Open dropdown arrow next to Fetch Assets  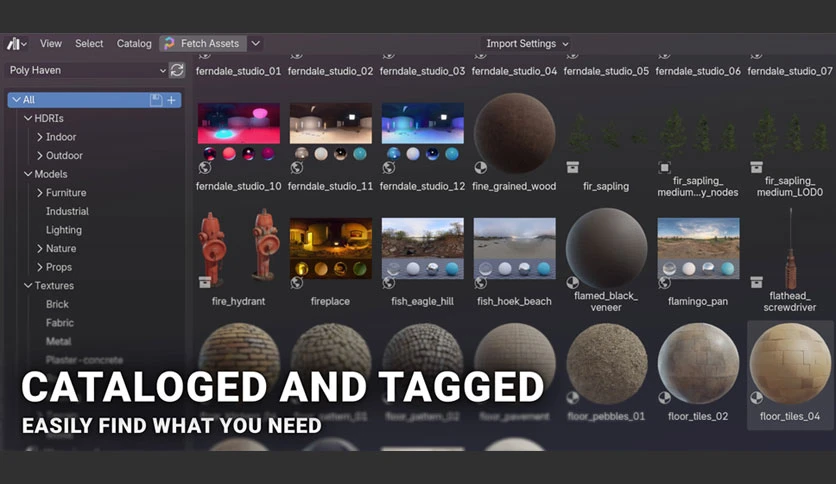pyautogui.click(x=256, y=44)
